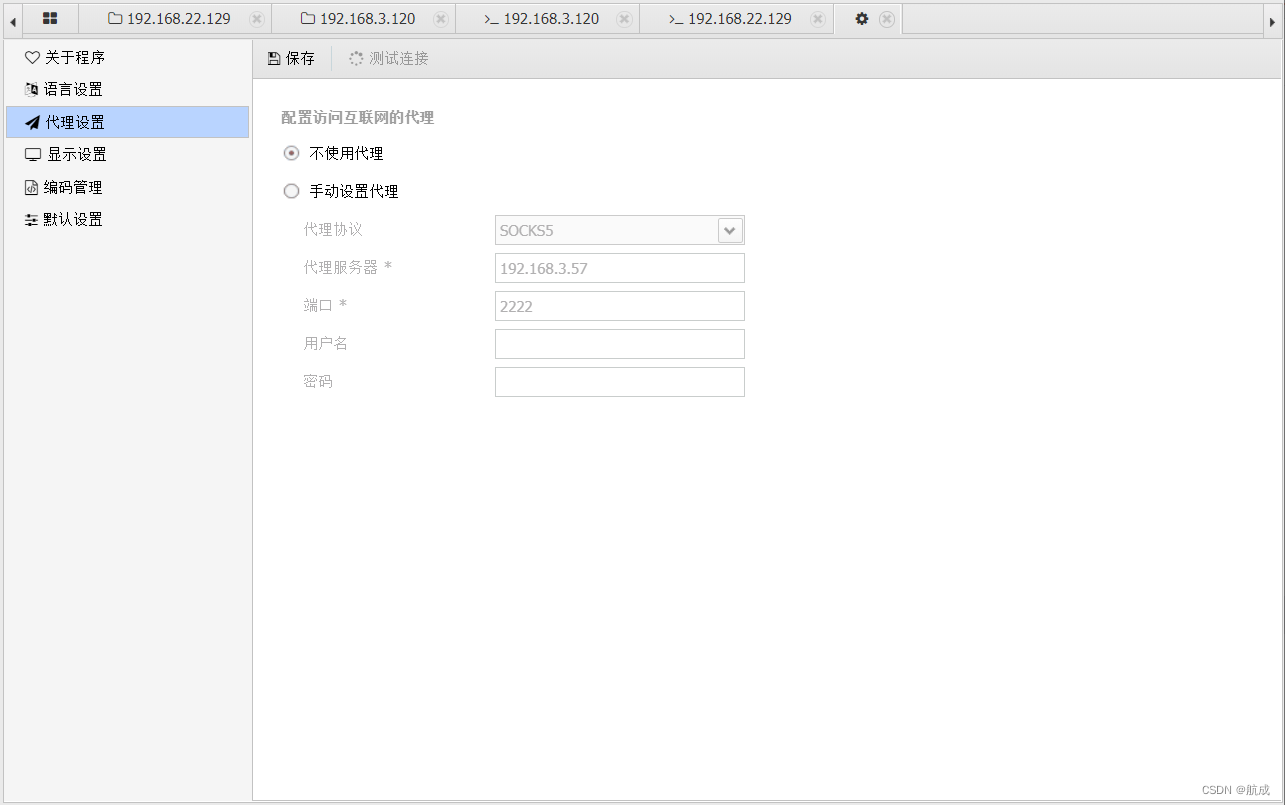The height and width of the screenshot is (805, 1285).
Task: Select the settings gear tab
Action: click(x=862, y=19)
